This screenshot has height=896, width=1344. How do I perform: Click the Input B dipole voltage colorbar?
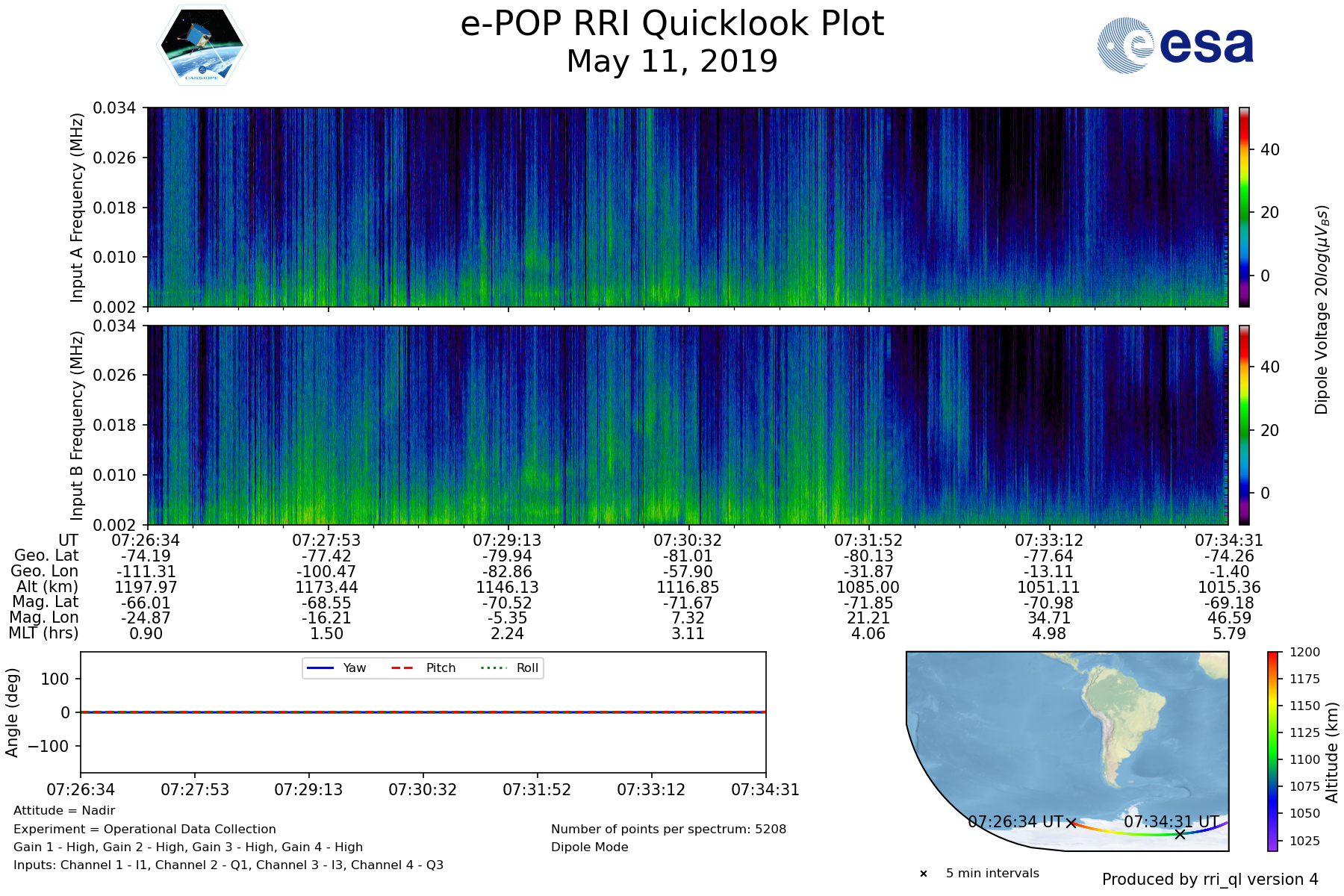1244,425
